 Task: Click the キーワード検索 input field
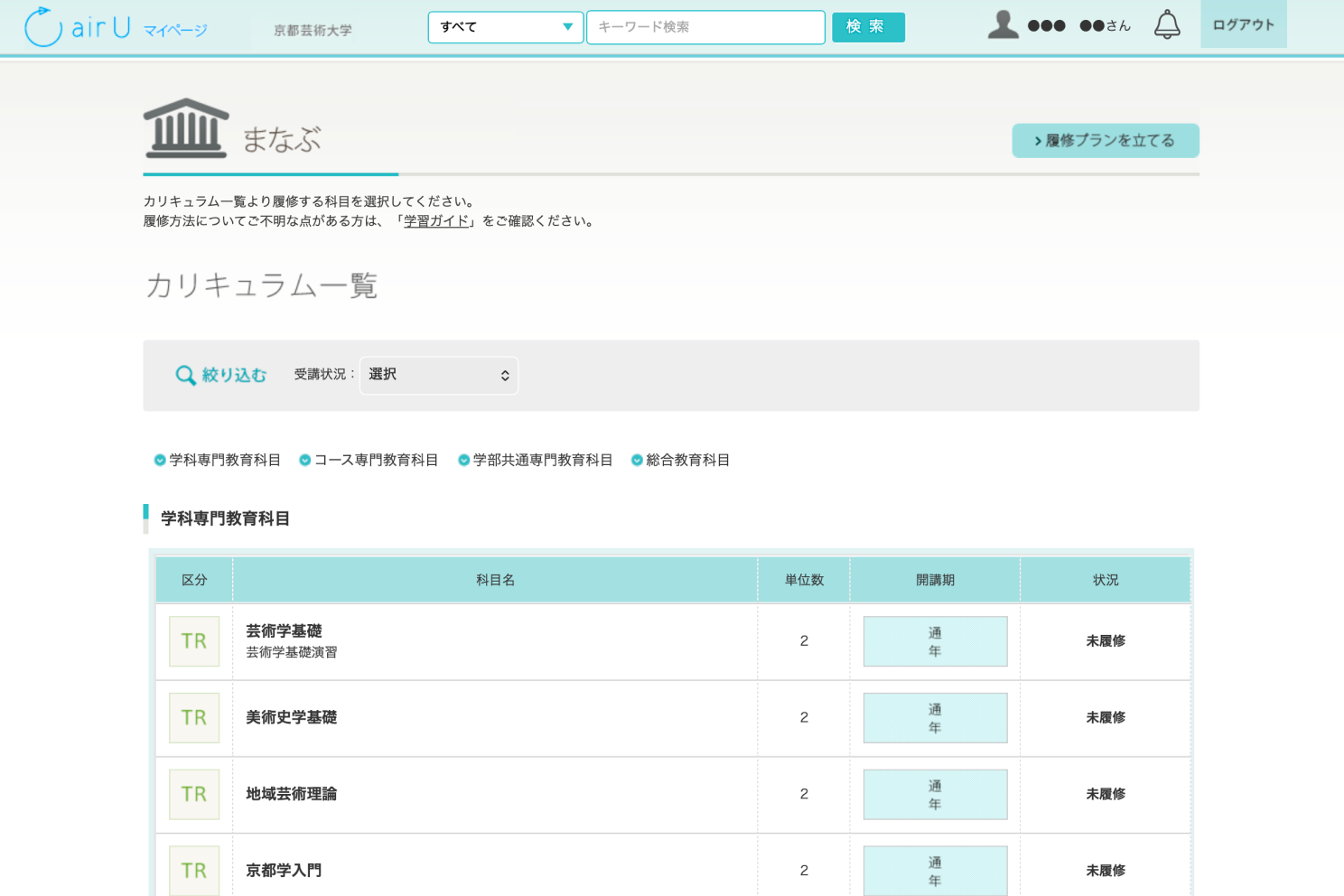(x=705, y=27)
